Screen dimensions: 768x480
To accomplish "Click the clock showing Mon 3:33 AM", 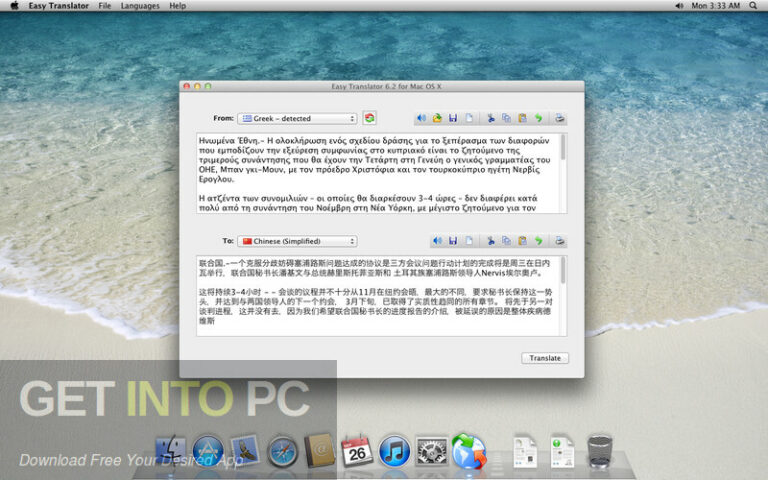I will click(x=716, y=6).
